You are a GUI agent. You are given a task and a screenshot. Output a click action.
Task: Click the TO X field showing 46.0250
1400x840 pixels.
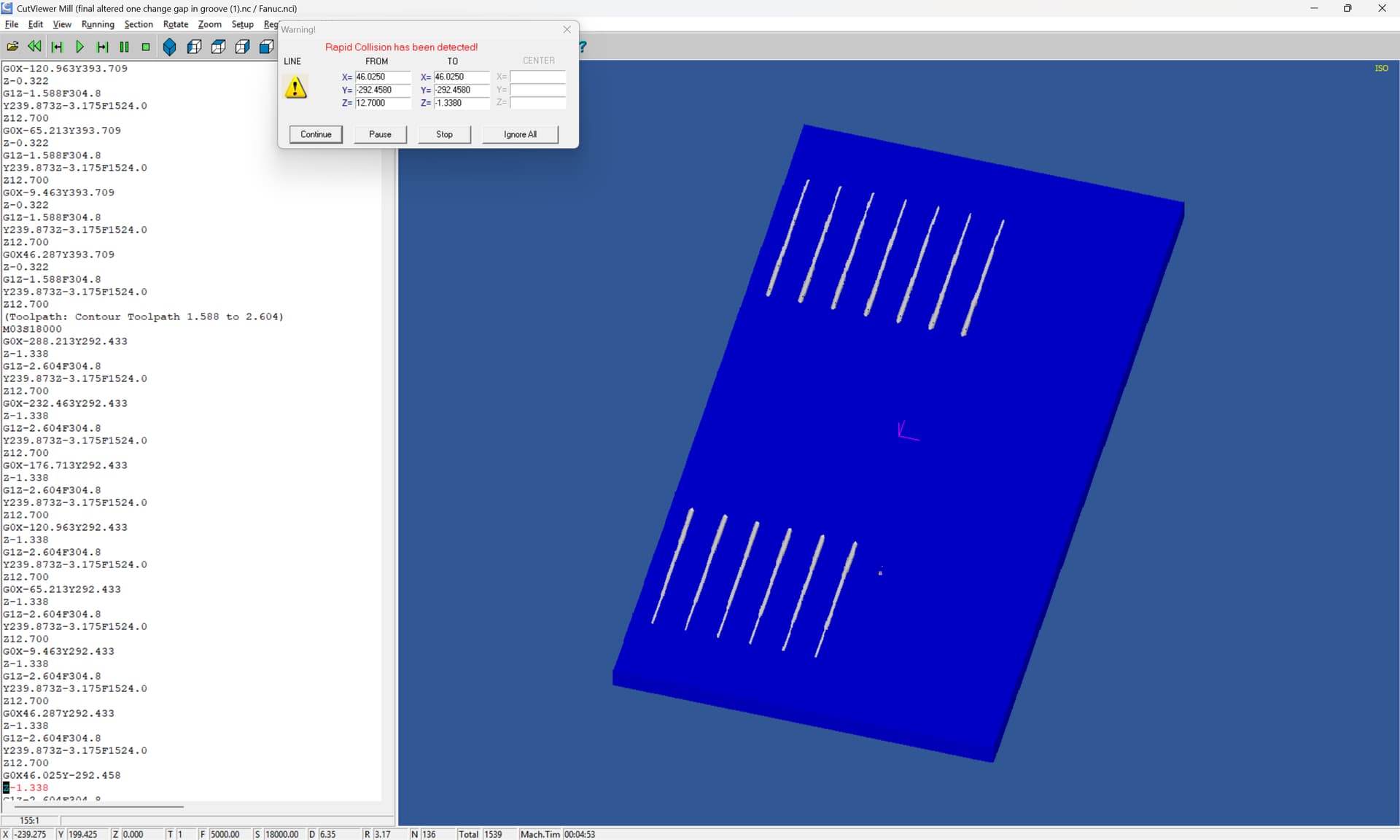(462, 77)
